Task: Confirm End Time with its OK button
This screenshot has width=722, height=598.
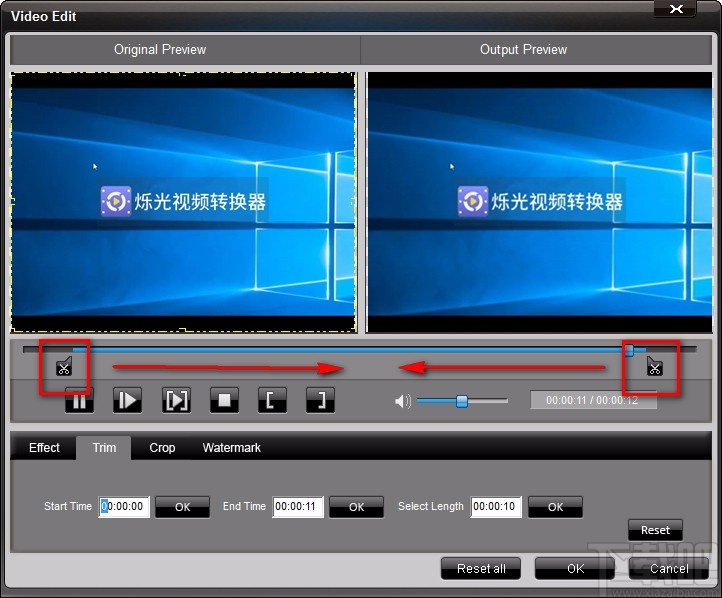Action: (x=356, y=507)
